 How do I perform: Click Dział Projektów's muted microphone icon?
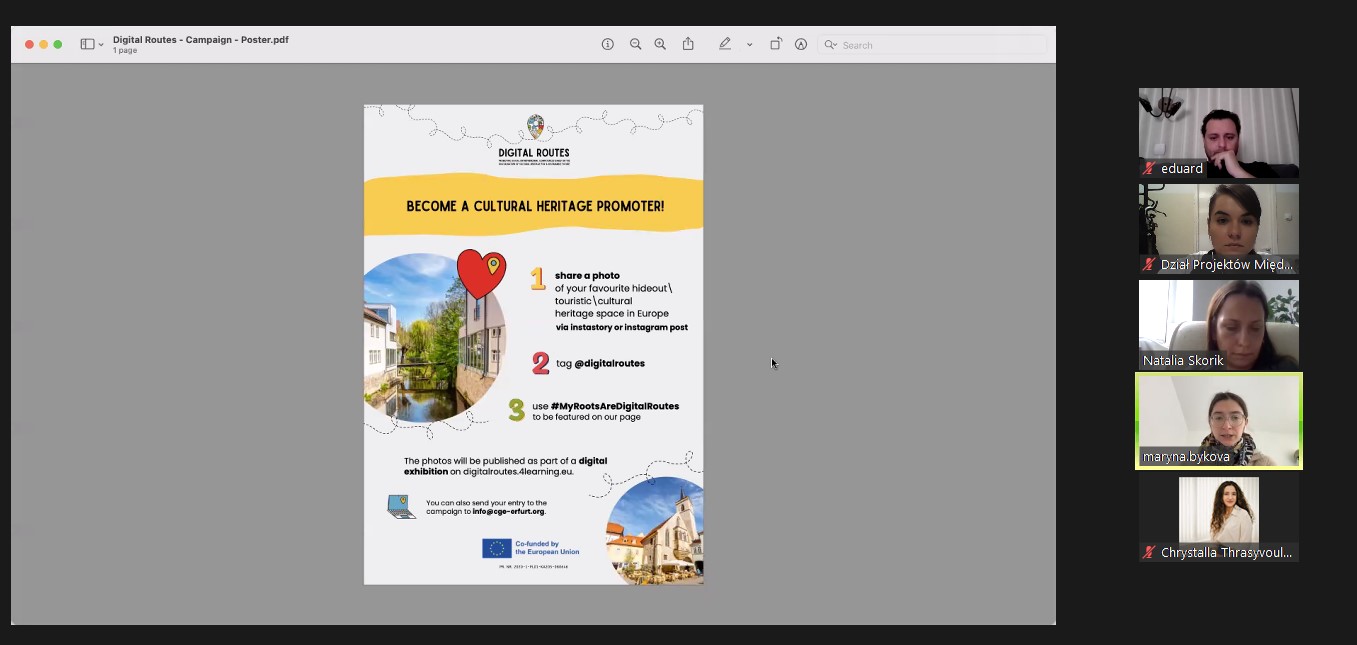(x=1150, y=265)
